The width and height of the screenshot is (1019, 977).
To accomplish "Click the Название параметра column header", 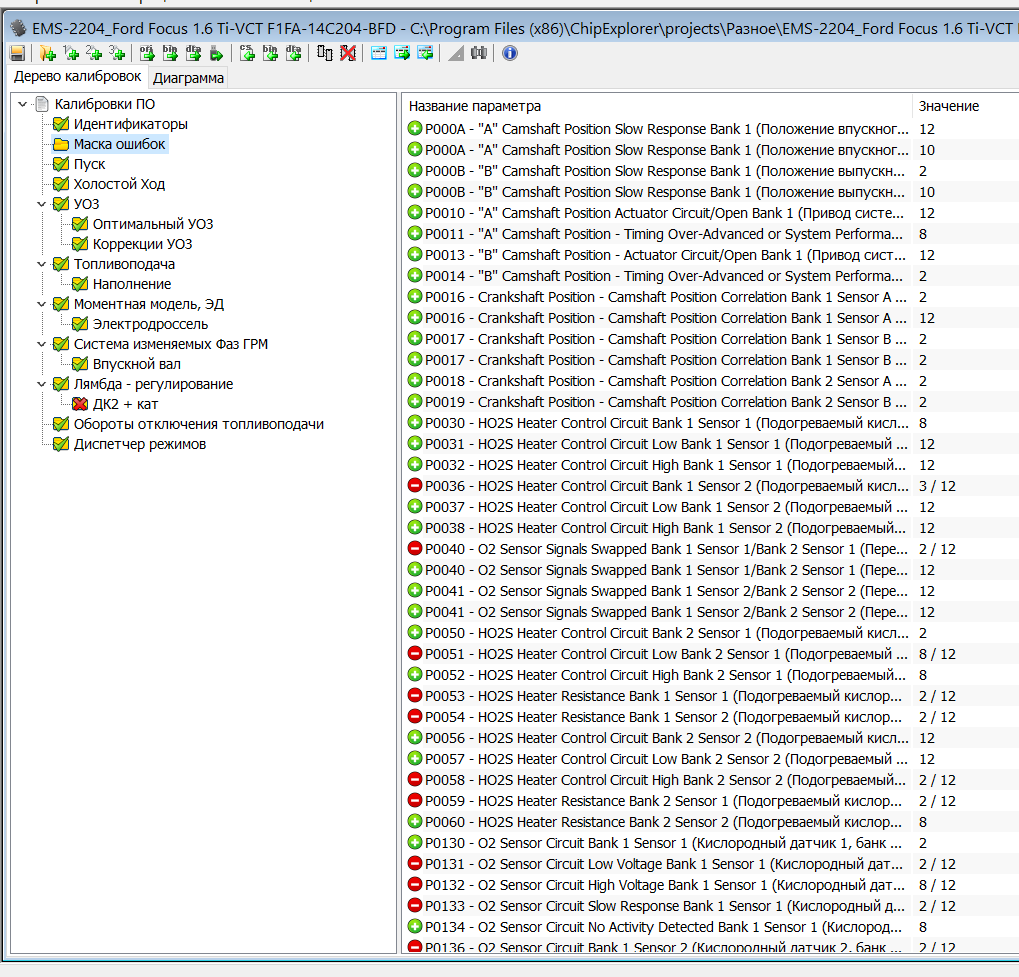I will 656,106.
